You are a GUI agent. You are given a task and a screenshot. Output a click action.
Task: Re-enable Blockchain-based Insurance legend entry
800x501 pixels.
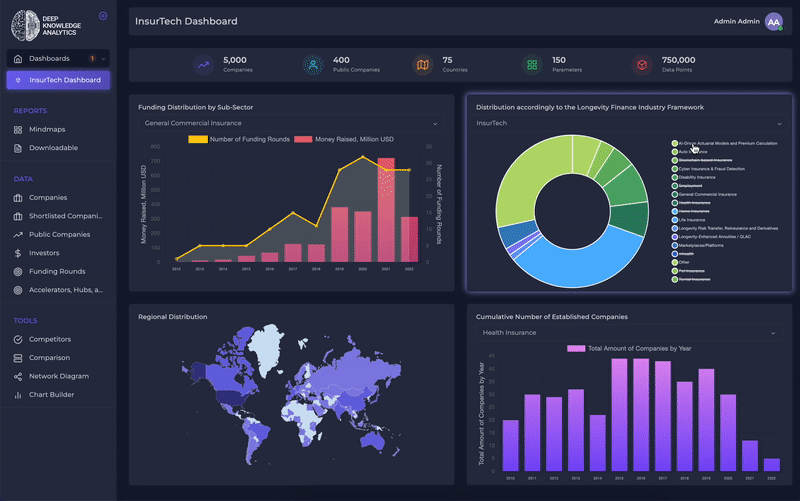click(x=702, y=160)
